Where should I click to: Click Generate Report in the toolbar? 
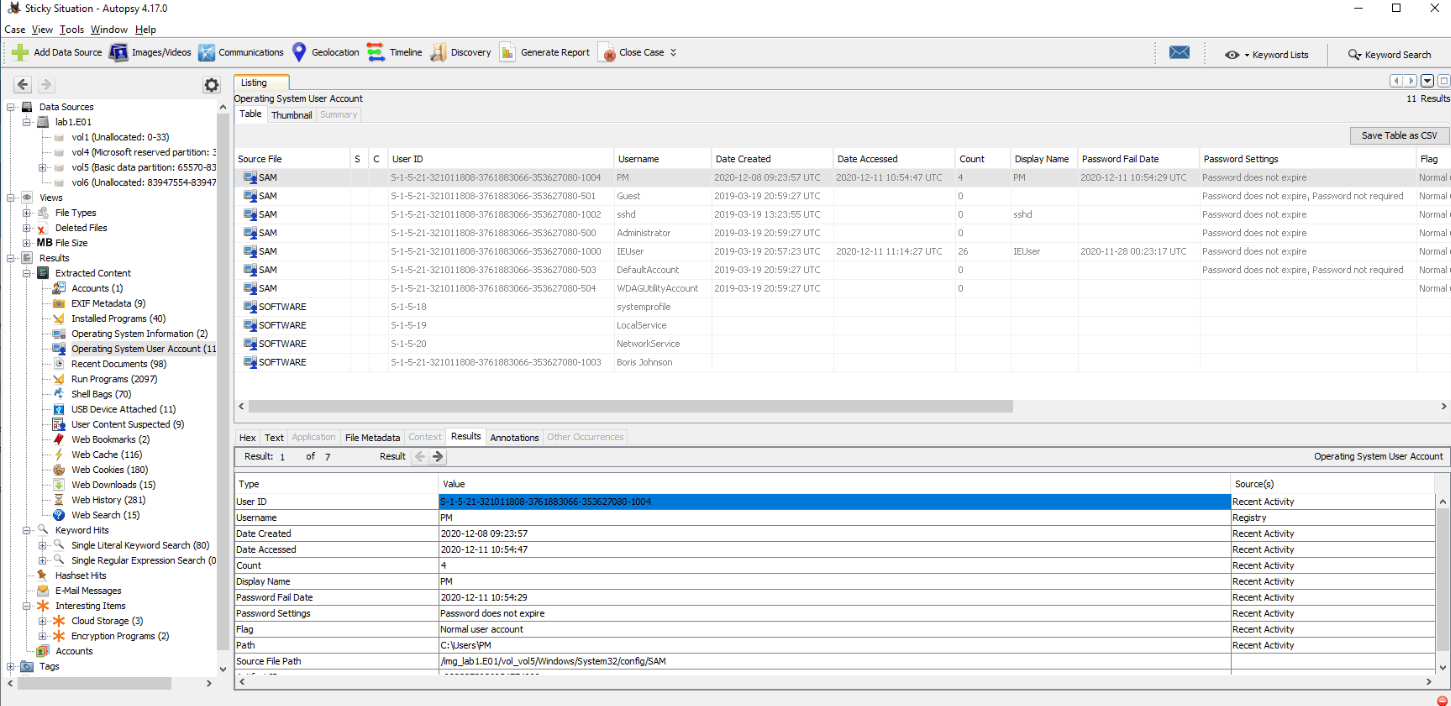tap(544, 52)
